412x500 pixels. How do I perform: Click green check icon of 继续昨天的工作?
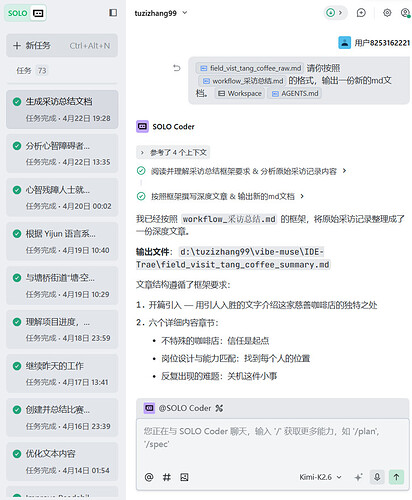pyautogui.click(x=17, y=366)
